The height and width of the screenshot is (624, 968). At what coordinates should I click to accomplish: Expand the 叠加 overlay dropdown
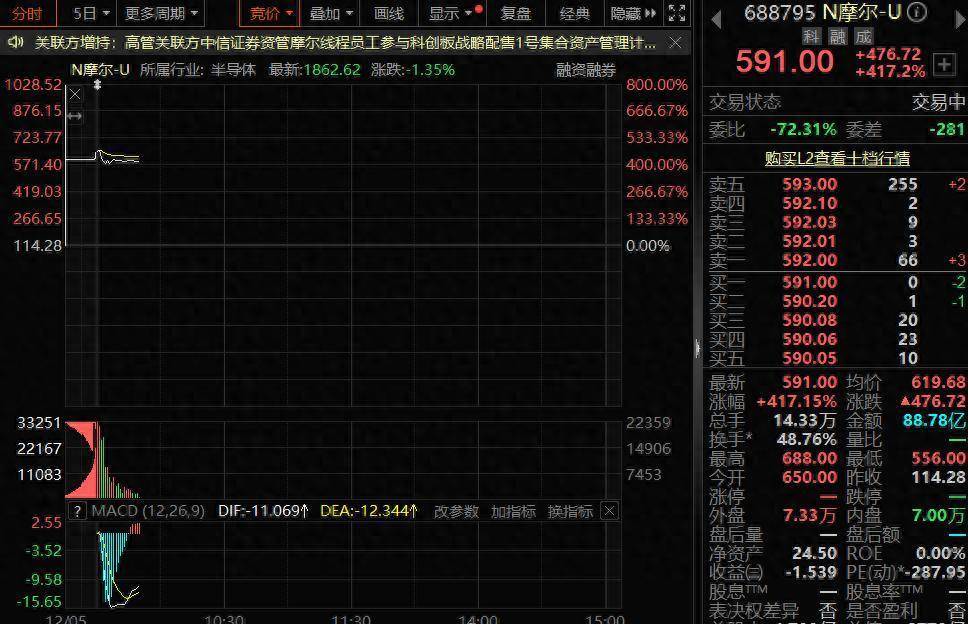pyautogui.click(x=331, y=13)
